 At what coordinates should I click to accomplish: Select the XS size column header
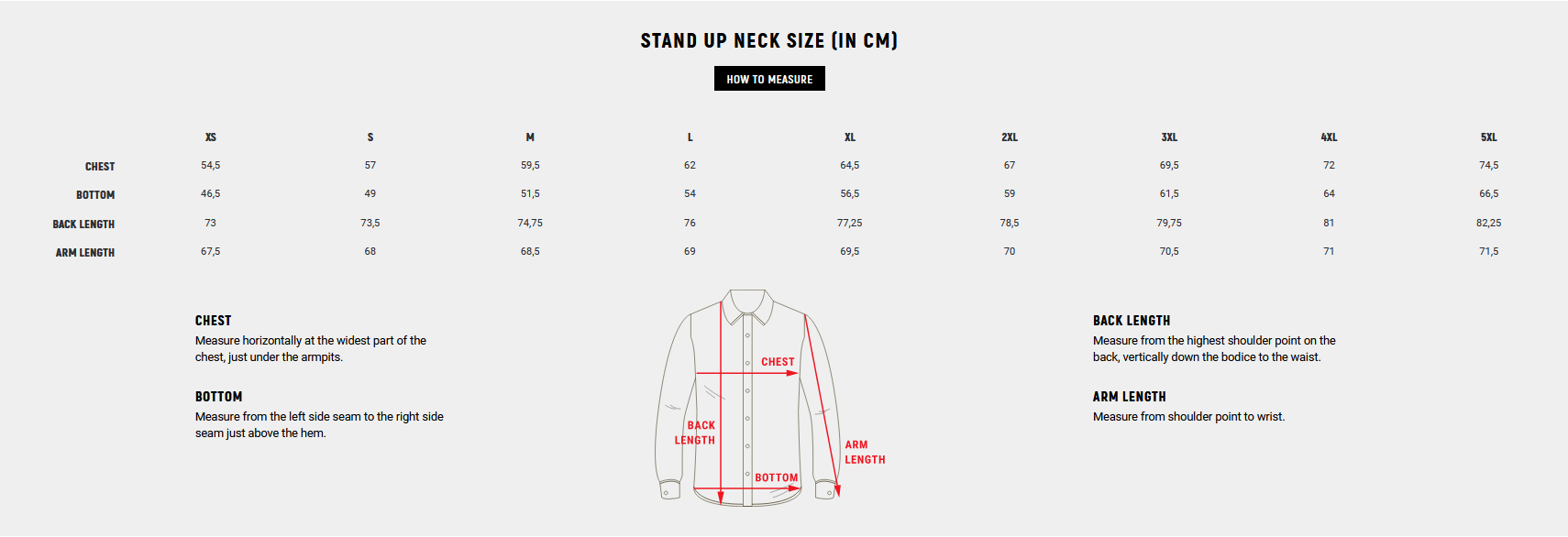point(211,137)
